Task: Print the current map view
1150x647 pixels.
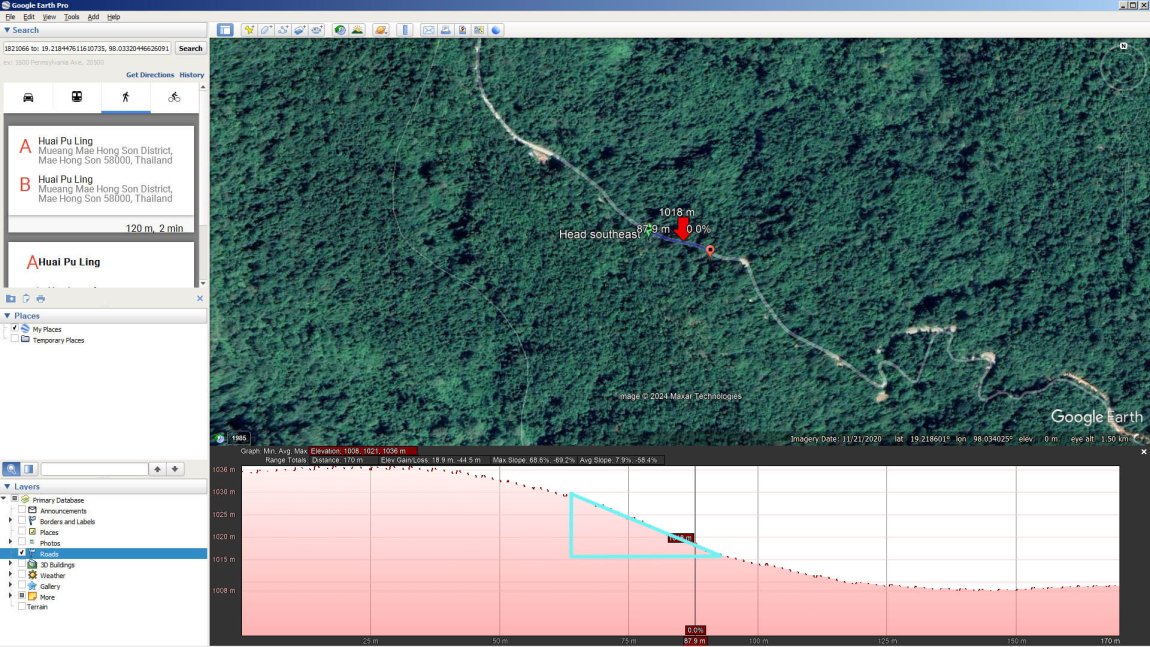Action: 444,30
